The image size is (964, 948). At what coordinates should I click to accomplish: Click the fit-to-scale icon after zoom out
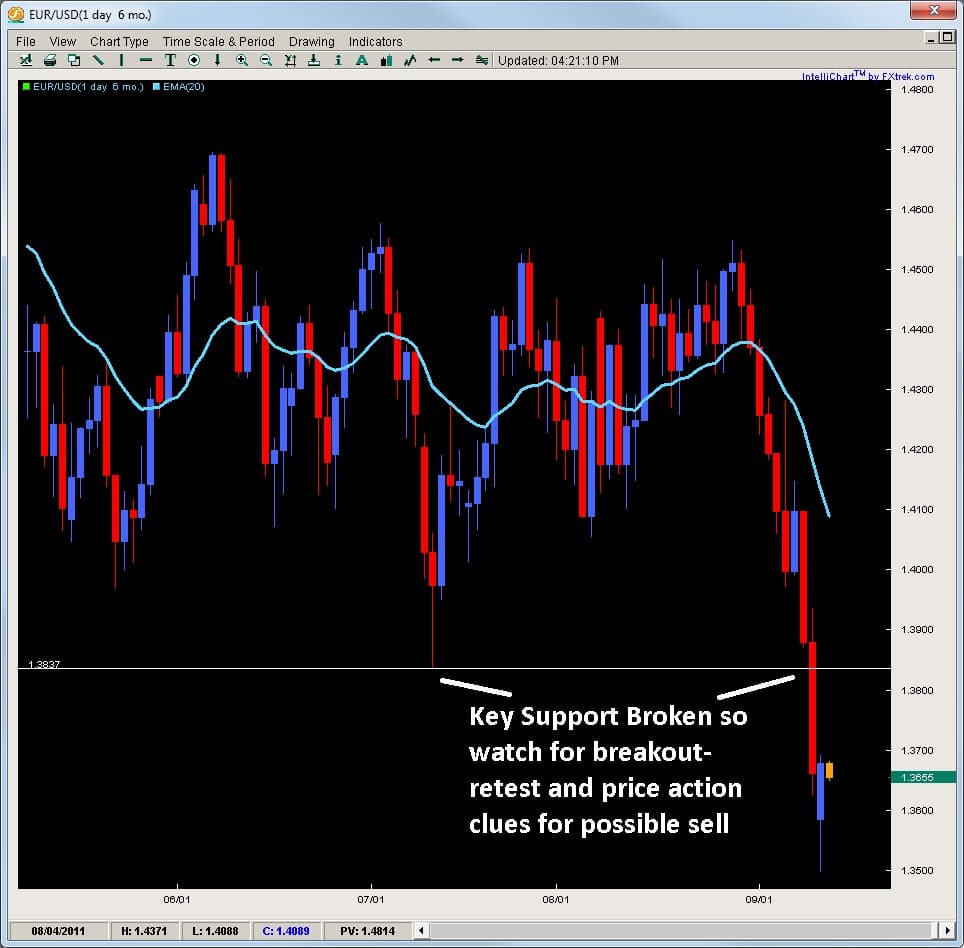290,60
